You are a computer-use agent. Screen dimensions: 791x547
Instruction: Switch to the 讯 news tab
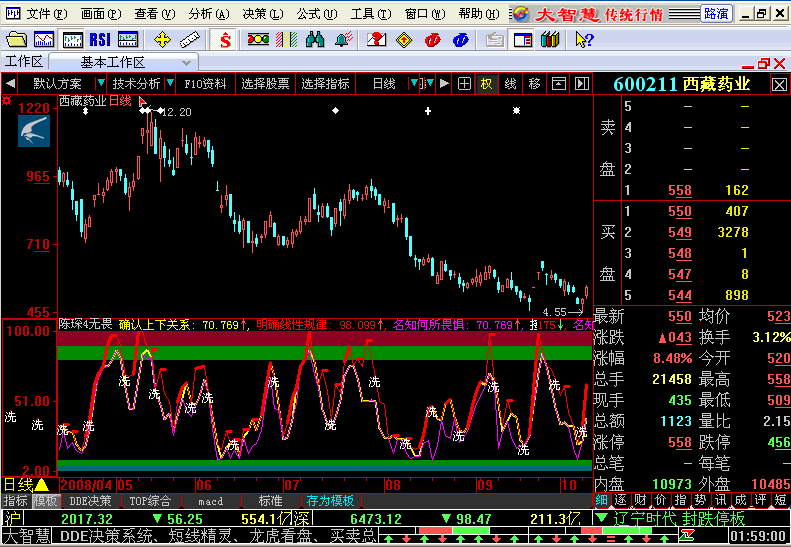[x=720, y=500]
